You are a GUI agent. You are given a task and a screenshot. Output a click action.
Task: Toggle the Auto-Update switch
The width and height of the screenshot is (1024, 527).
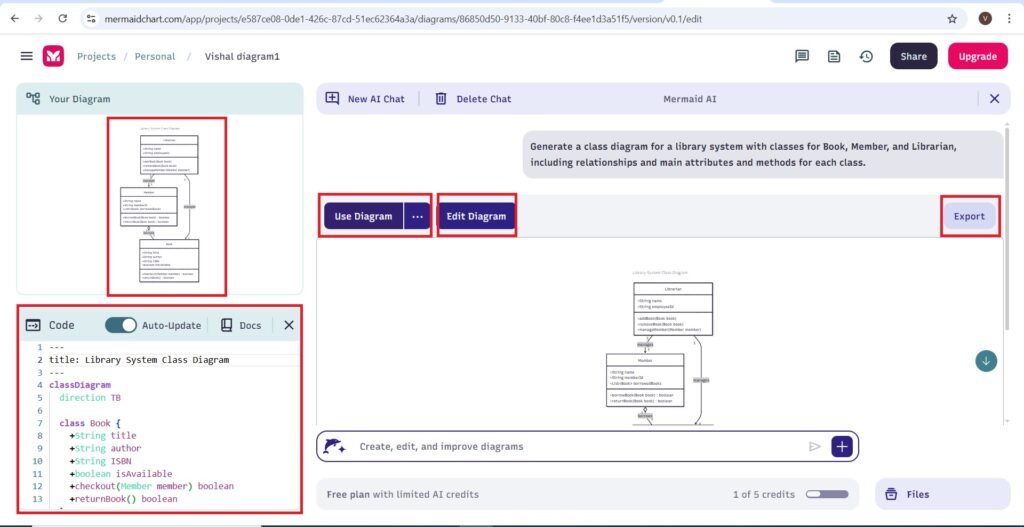[121, 325]
